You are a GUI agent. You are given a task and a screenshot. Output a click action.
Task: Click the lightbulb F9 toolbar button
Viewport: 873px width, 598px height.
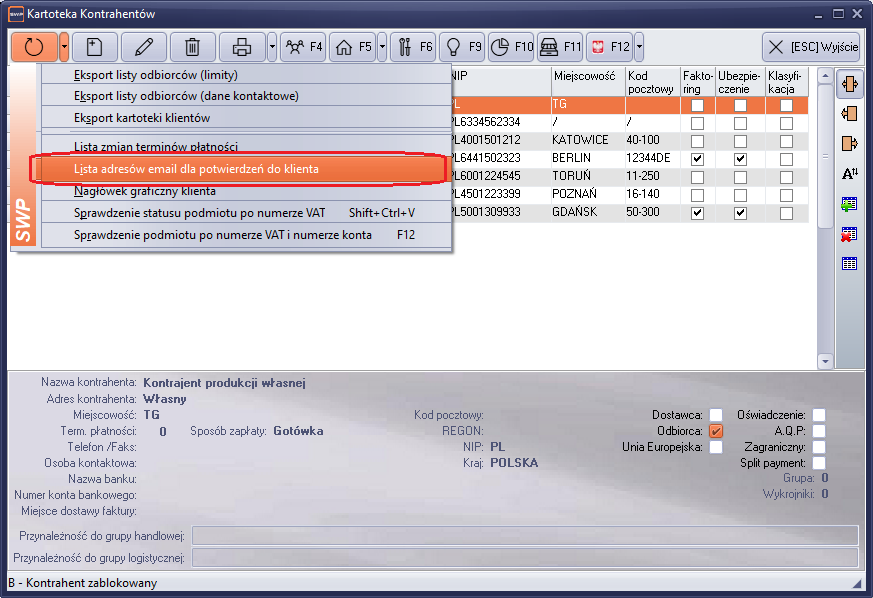pos(462,47)
